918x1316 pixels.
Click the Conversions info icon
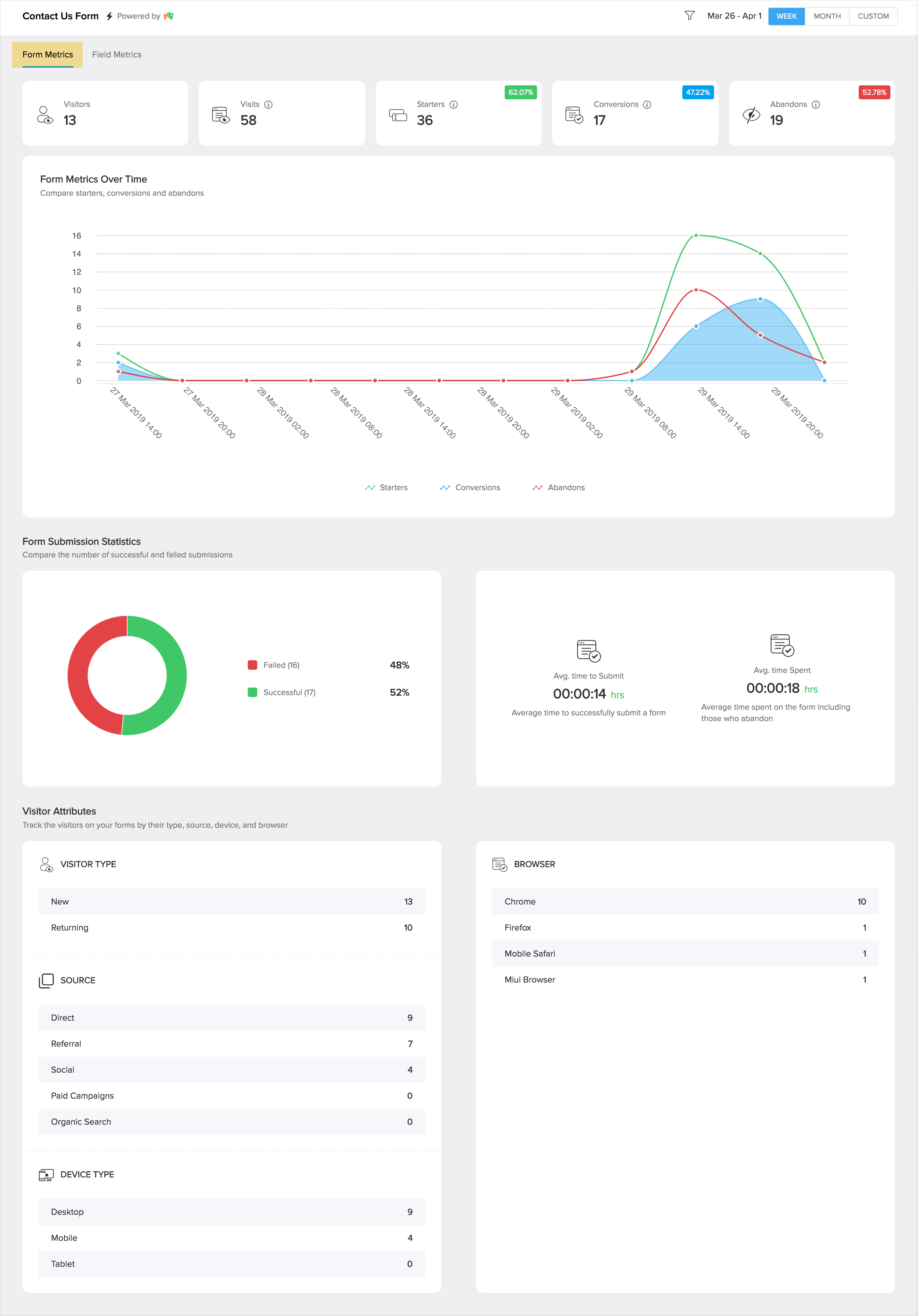point(647,104)
